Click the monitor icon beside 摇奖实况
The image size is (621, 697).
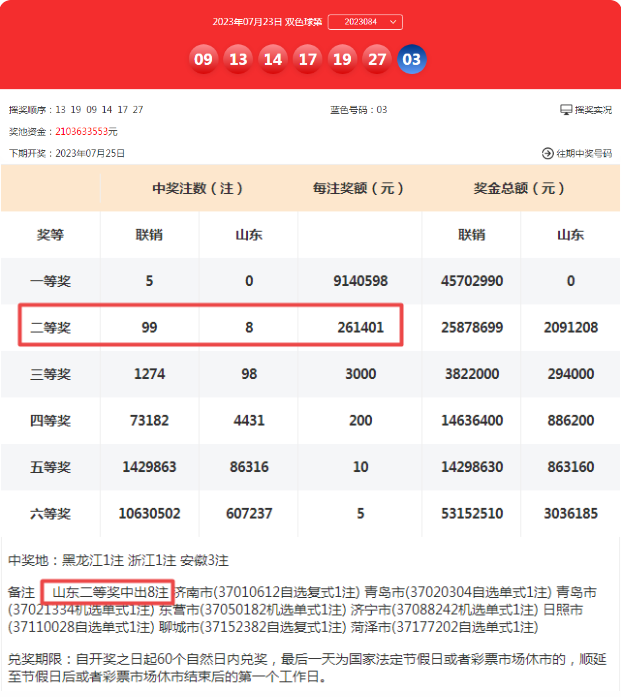[x=566, y=110]
